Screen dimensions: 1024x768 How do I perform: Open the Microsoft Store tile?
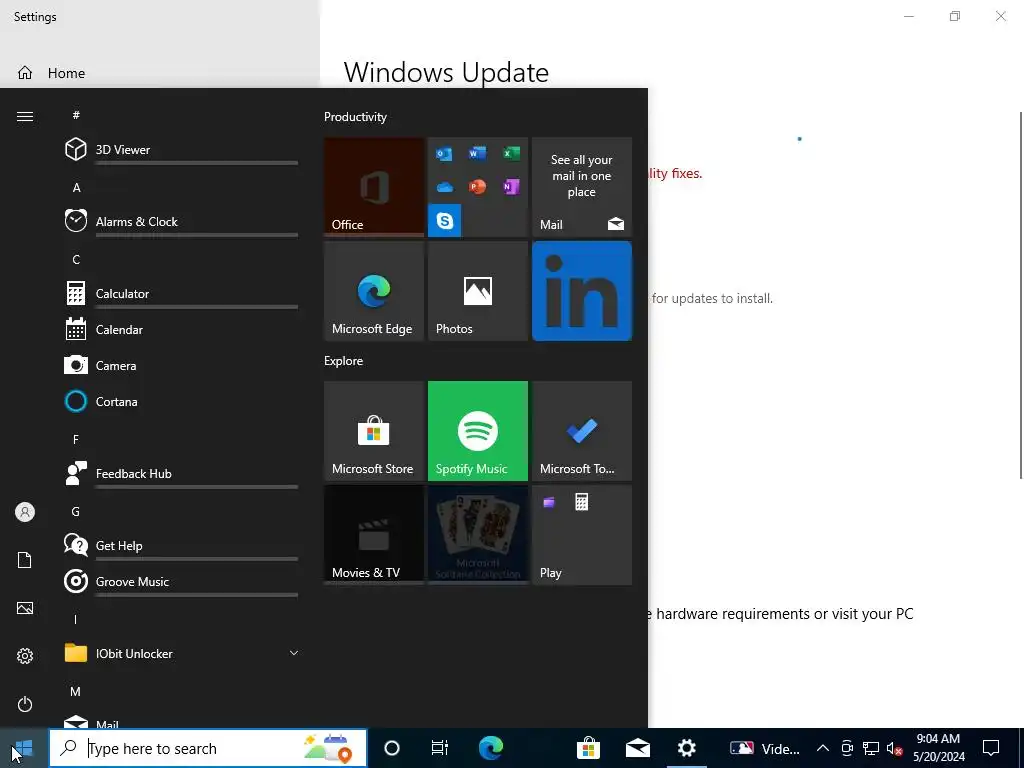(374, 431)
